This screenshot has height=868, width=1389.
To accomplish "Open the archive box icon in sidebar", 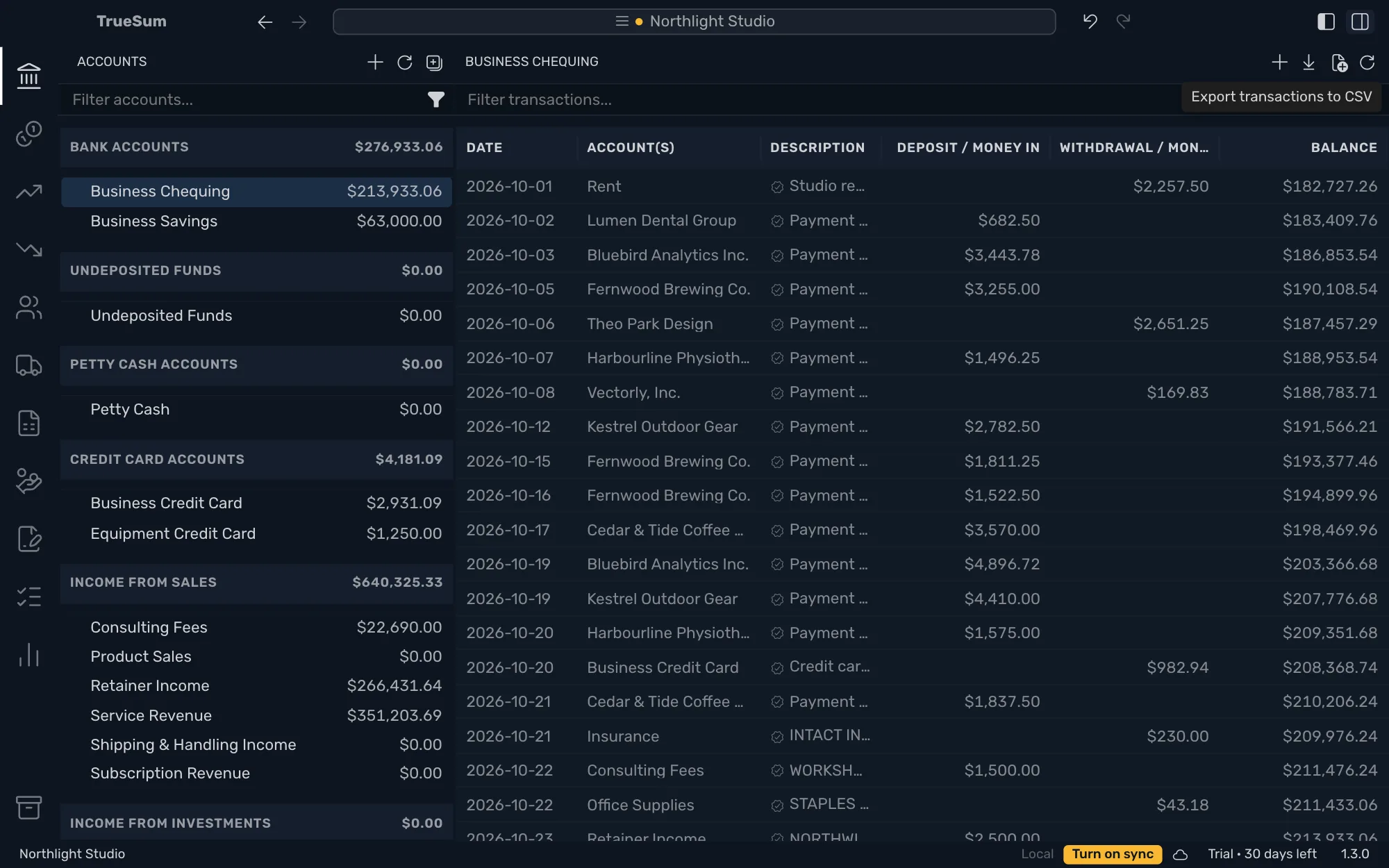I will click(x=28, y=808).
